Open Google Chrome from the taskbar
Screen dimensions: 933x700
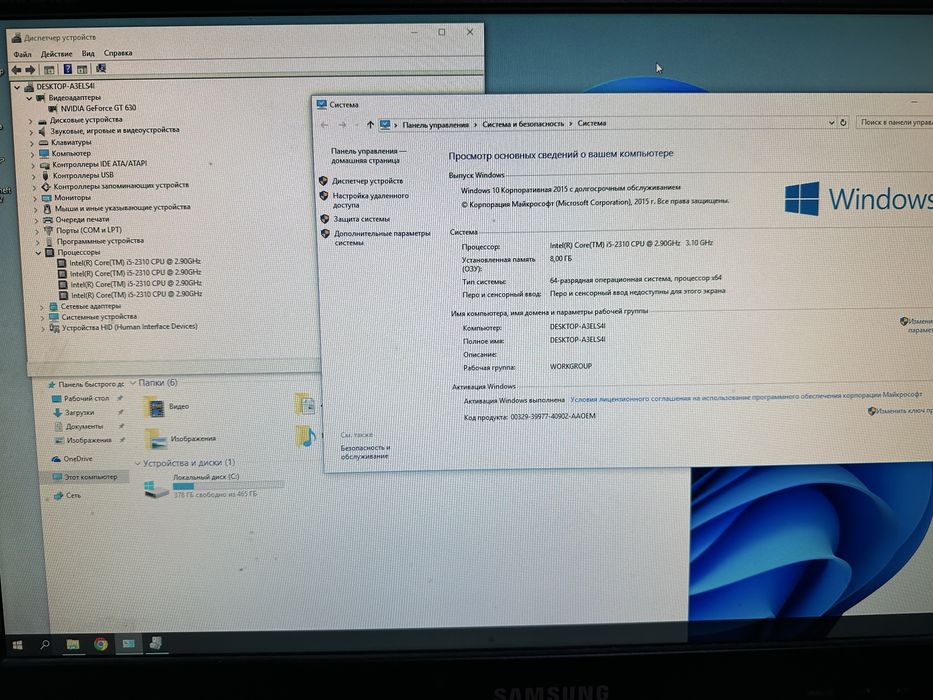point(101,644)
